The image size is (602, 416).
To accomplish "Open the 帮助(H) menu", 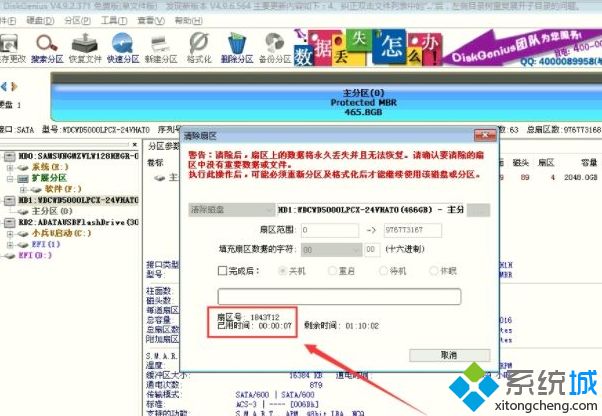I will (x=189, y=20).
